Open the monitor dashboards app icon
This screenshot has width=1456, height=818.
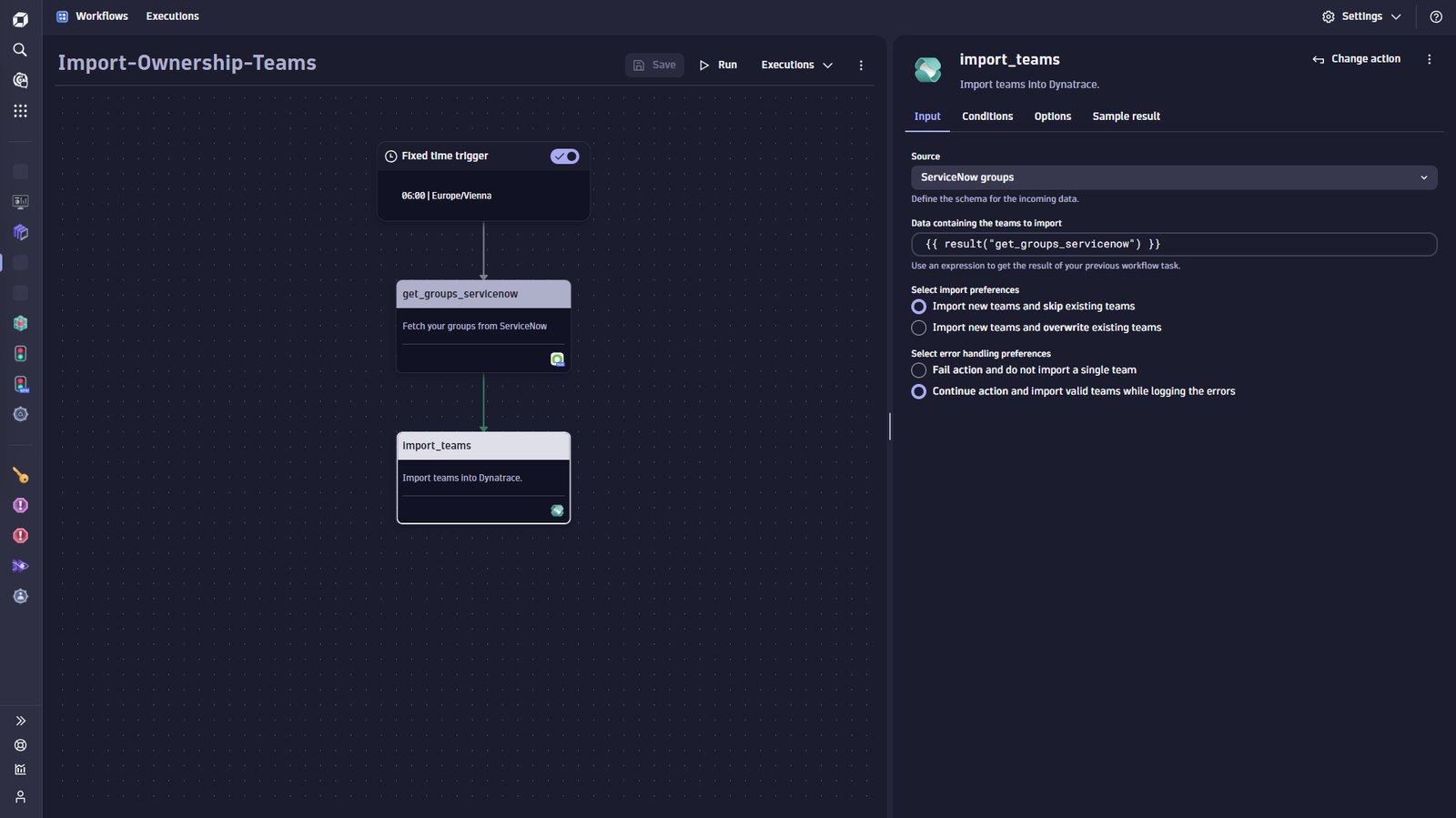click(20, 202)
